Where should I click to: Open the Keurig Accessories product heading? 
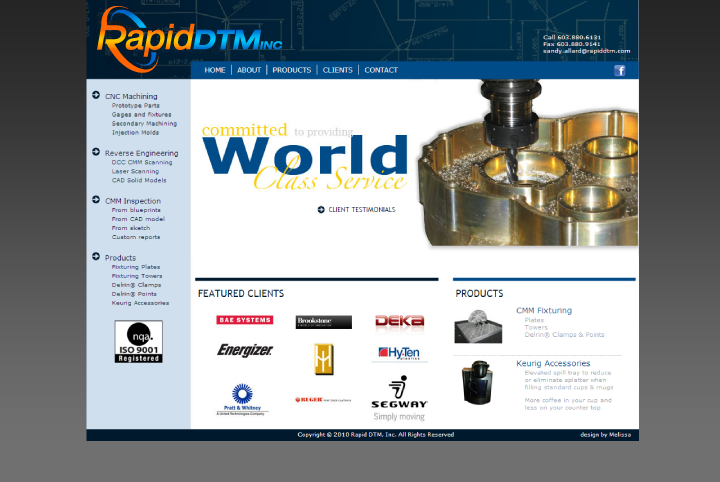553,363
